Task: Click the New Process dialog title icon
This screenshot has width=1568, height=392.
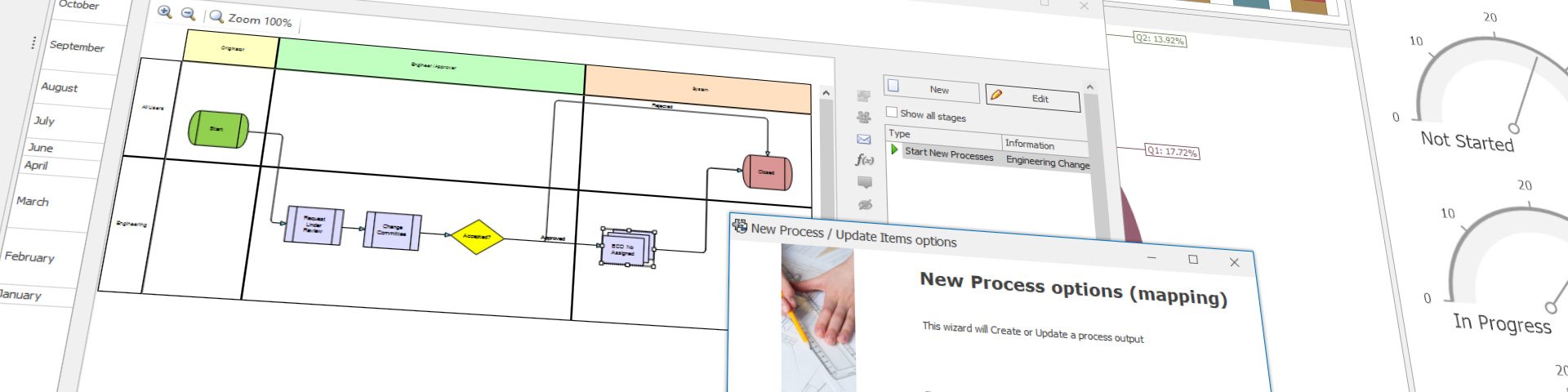Action: [x=740, y=226]
